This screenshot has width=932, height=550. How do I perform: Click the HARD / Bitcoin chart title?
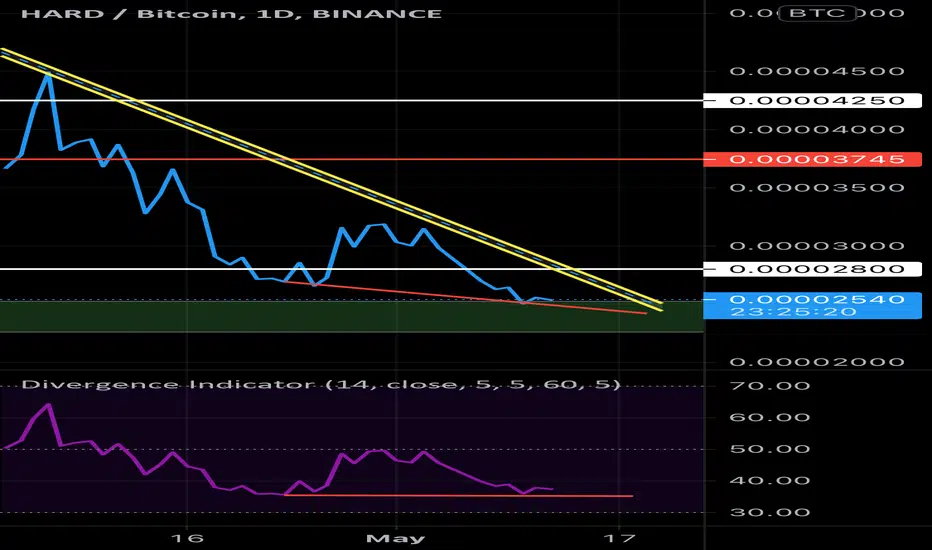coord(231,14)
